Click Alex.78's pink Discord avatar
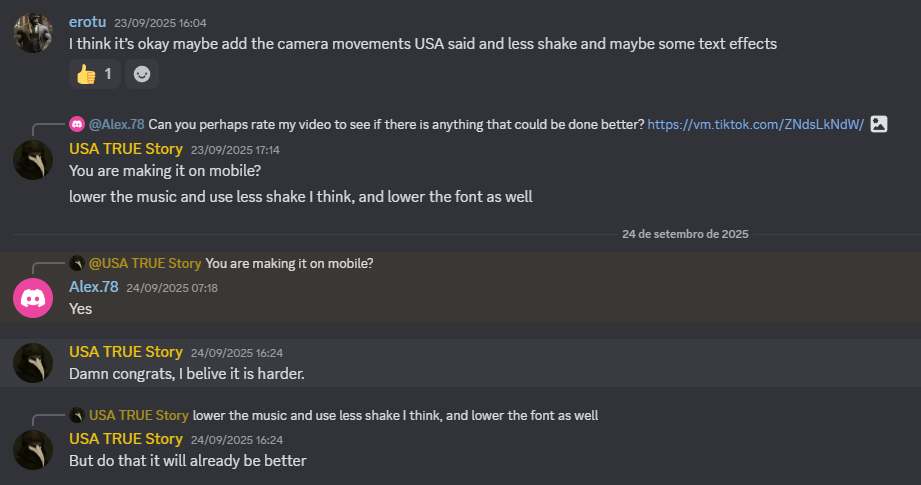This screenshot has width=921, height=485. [x=33, y=298]
